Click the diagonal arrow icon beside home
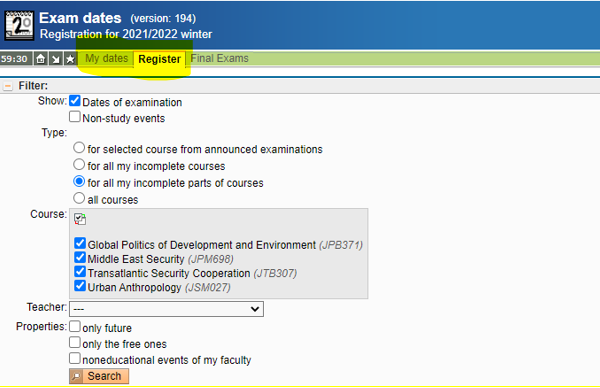This screenshot has width=600, height=388. click(56, 59)
